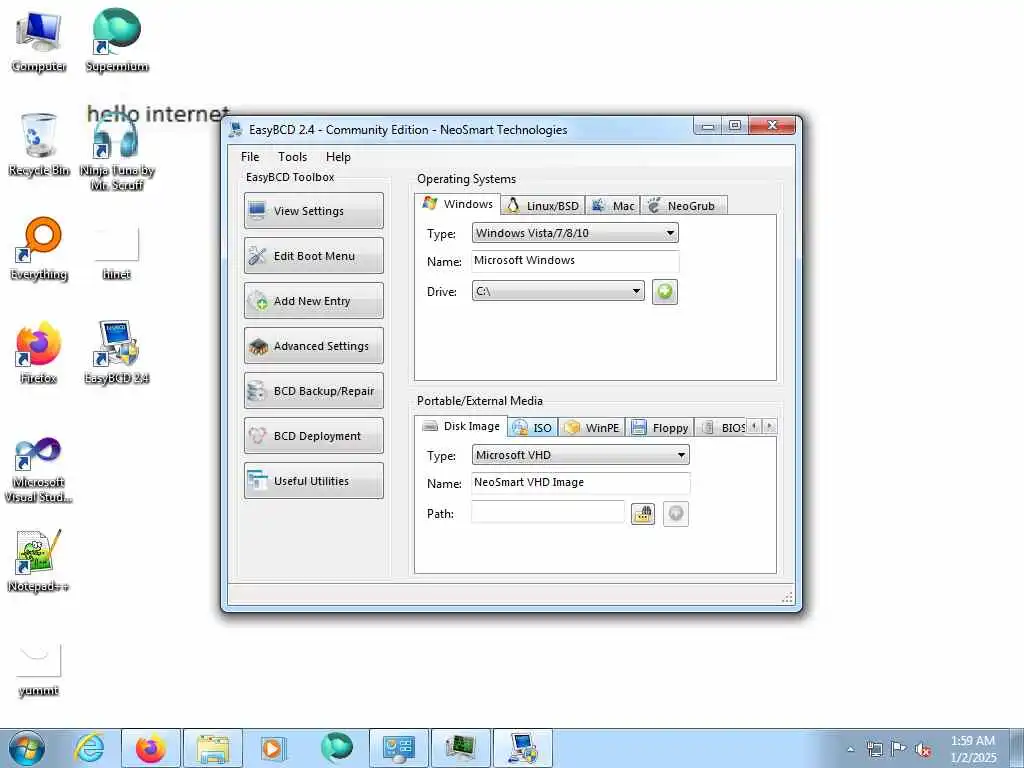
Task: Click the Action Center flag icon
Action: [x=899, y=749]
